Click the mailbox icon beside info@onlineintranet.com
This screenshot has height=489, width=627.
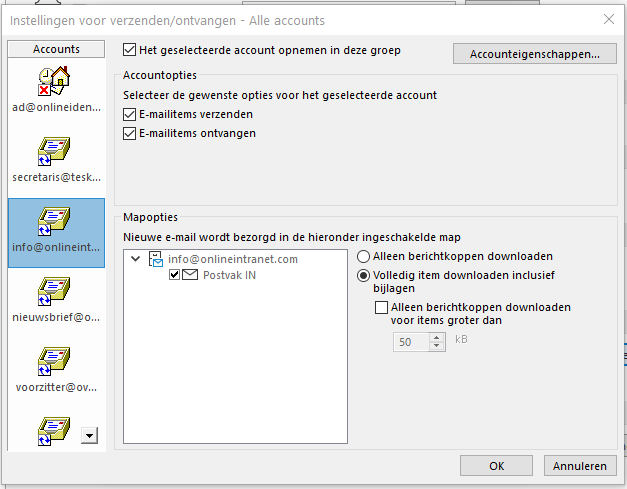(156, 260)
